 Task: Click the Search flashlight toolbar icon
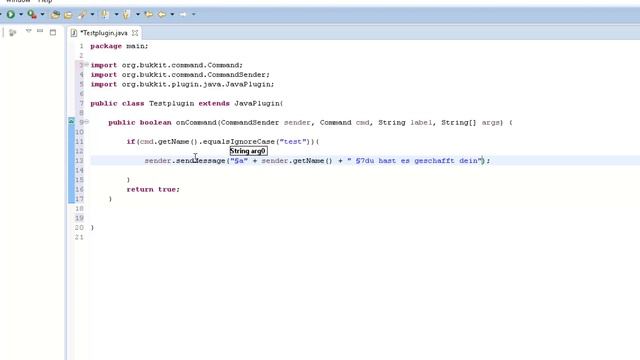[x=82, y=14]
